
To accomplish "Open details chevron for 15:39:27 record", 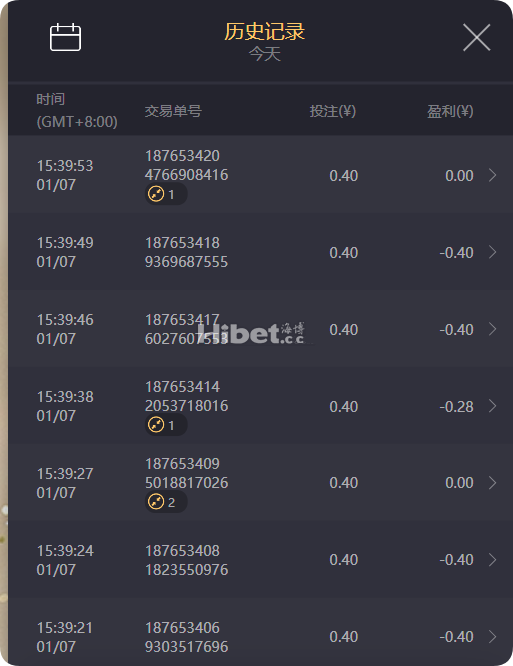I will [x=493, y=483].
